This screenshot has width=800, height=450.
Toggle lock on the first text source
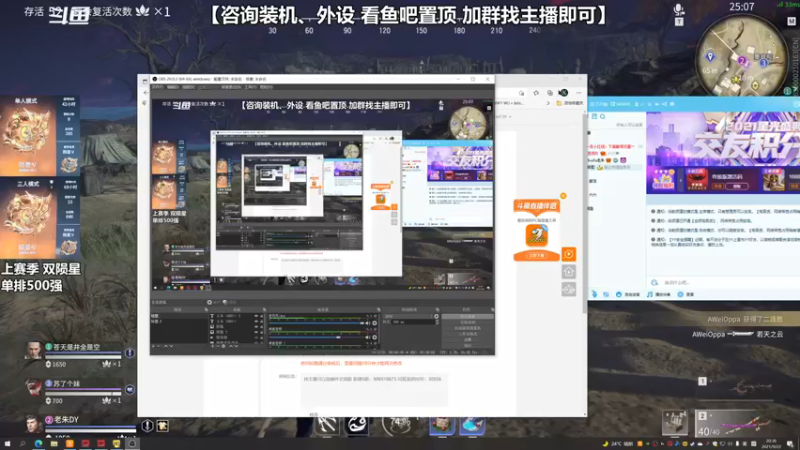point(262,316)
